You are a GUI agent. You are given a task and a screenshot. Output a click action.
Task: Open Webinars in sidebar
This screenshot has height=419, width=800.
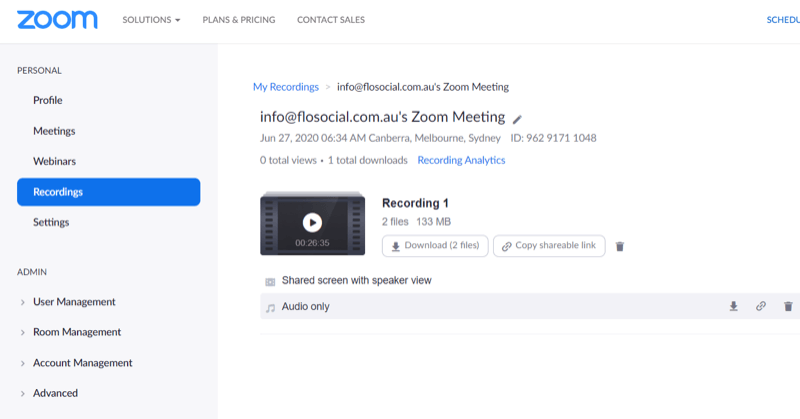tap(54, 161)
